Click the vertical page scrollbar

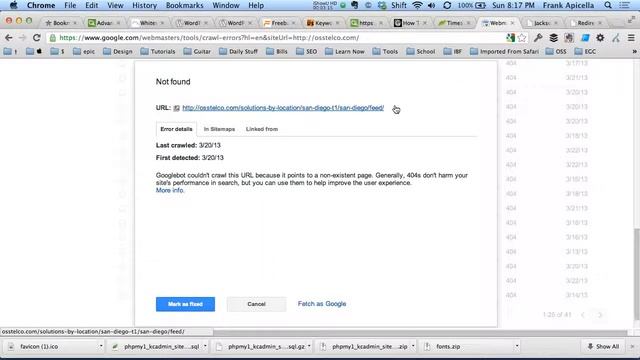pyautogui.click(x=637, y=274)
